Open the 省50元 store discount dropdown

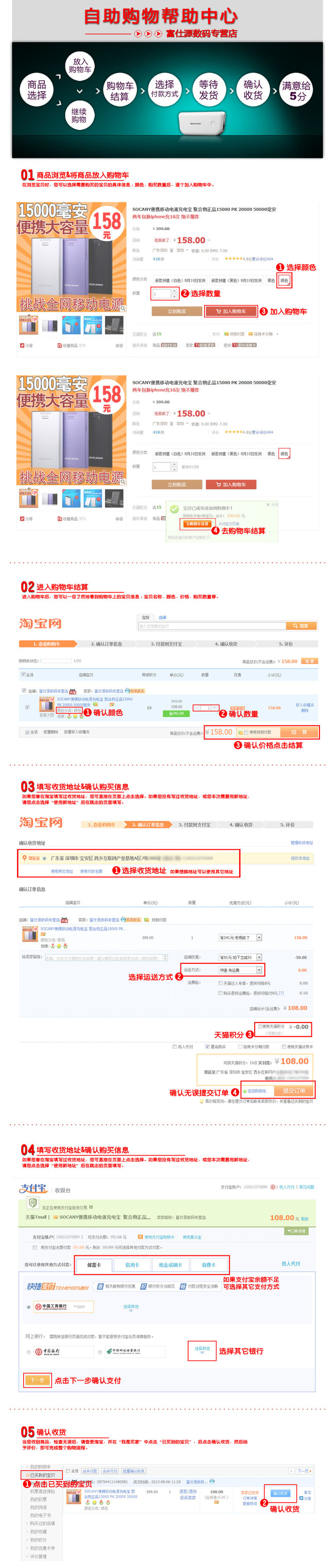click(x=241, y=958)
